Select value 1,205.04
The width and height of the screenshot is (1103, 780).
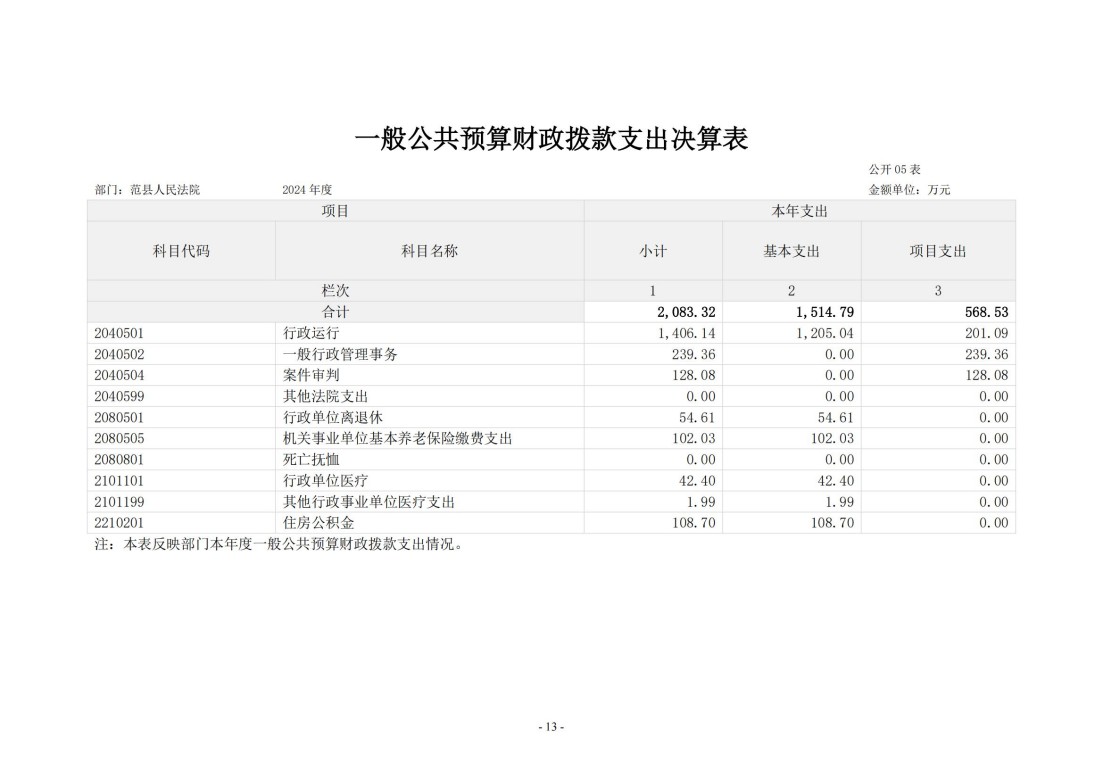coord(825,333)
